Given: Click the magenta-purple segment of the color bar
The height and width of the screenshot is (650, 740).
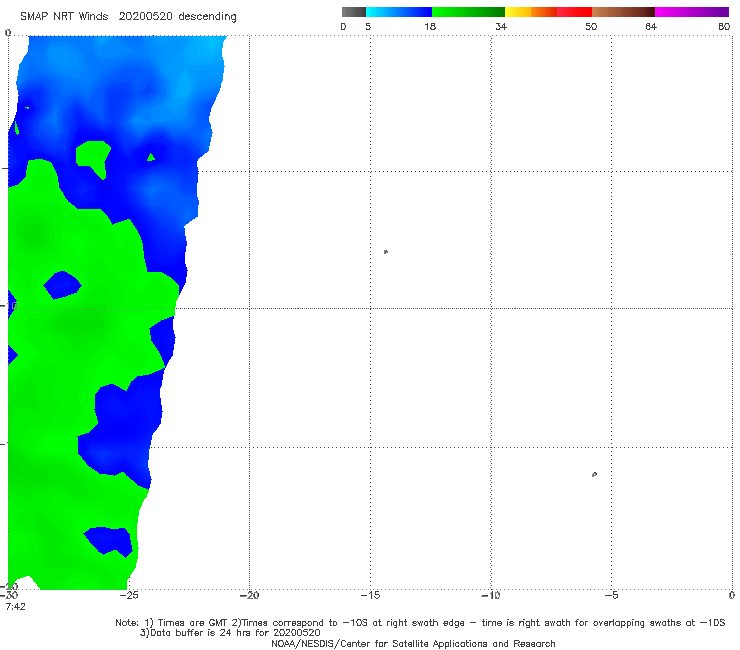Looking at the screenshot, I should coord(692,12).
